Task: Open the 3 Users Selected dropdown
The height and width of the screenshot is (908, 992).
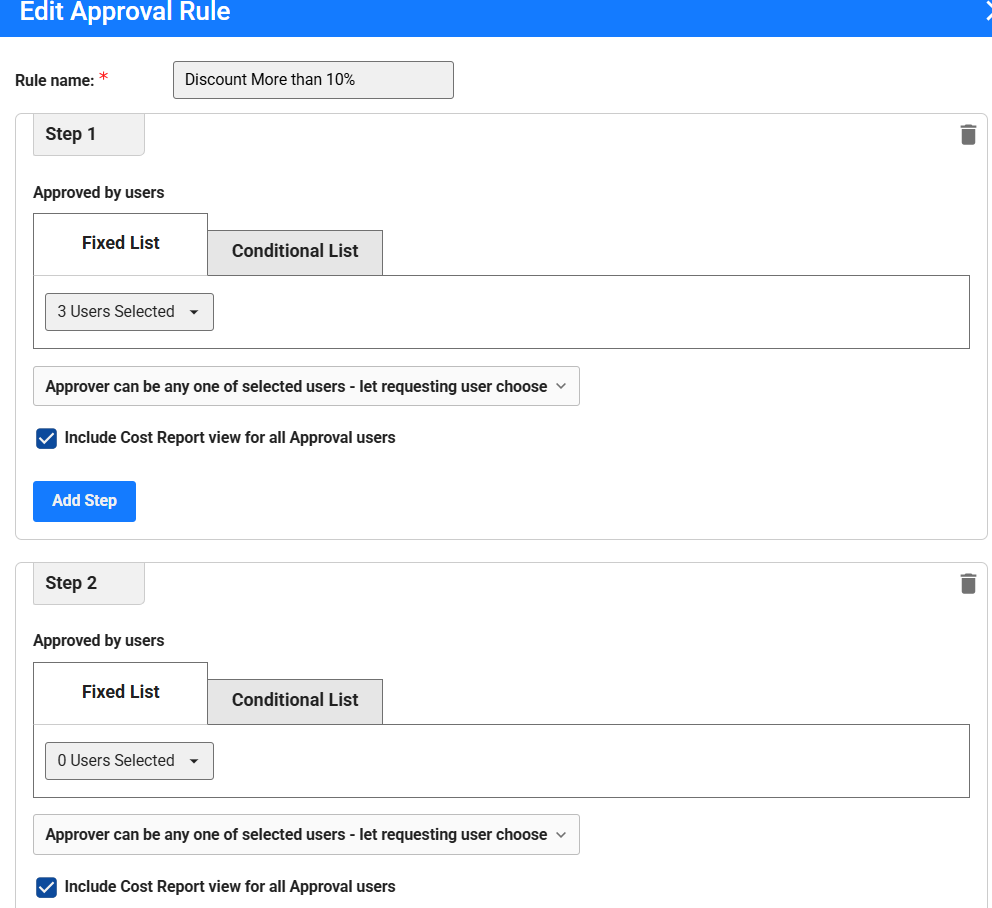Action: (x=129, y=312)
